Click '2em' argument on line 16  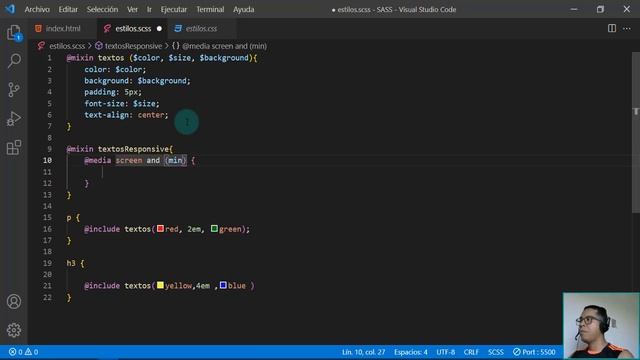(194, 229)
